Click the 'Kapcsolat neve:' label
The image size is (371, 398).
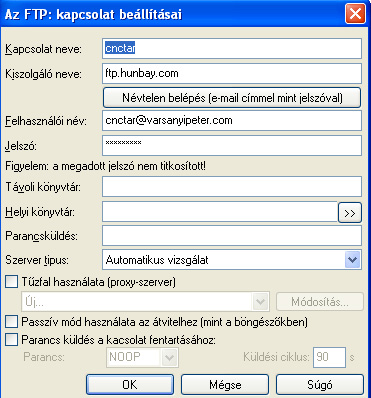pos(43,49)
